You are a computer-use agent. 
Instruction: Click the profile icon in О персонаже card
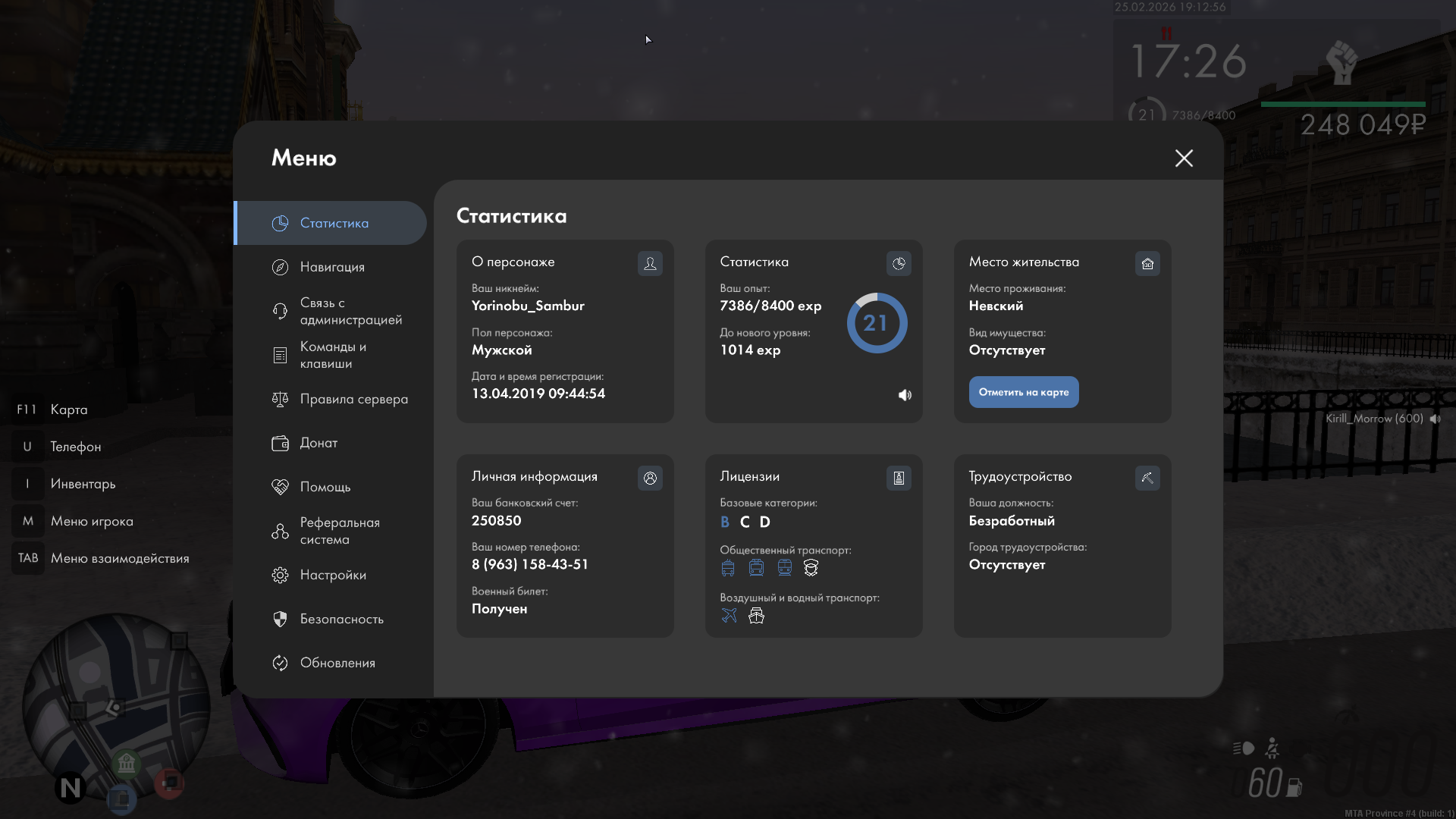point(650,263)
